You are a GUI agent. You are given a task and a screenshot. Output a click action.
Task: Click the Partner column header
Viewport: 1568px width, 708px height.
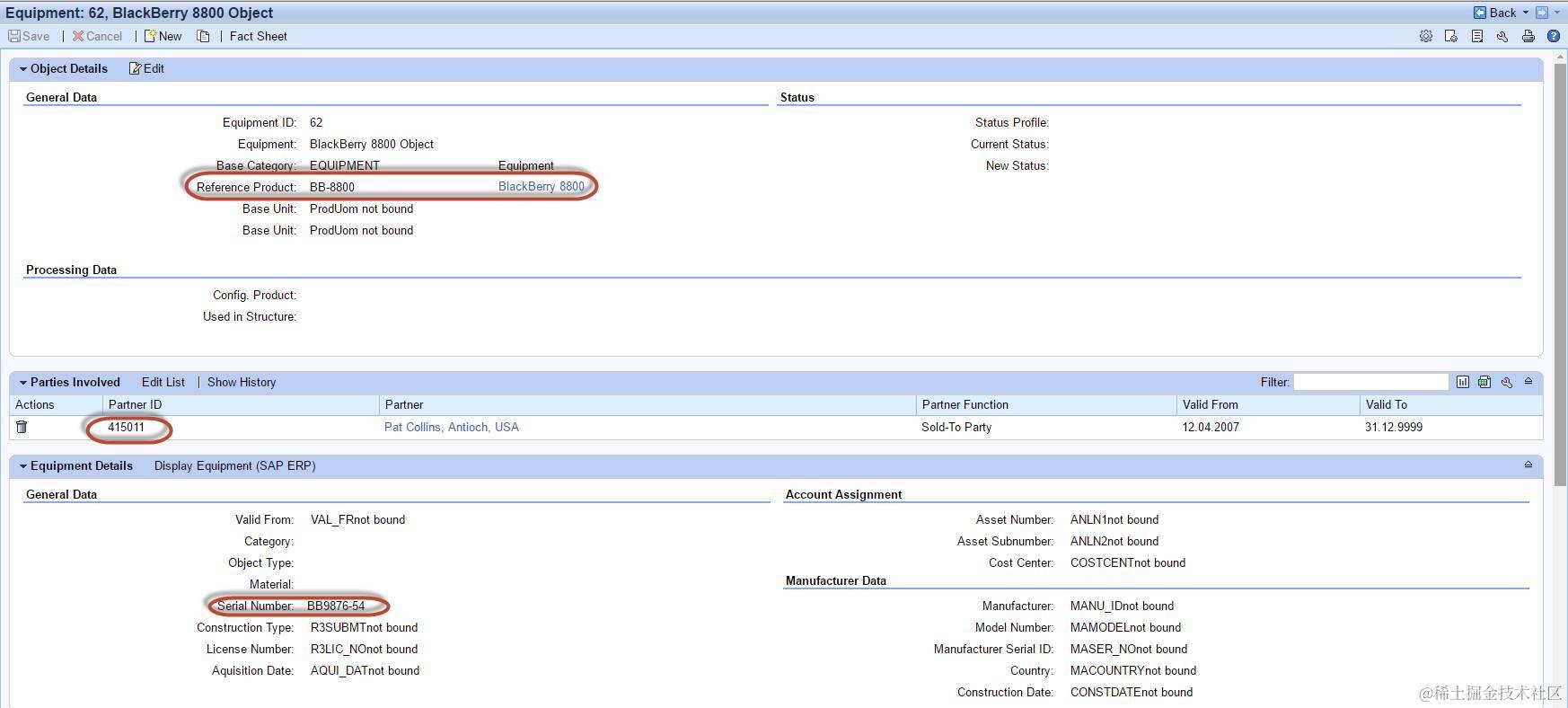tap(647, 405)
